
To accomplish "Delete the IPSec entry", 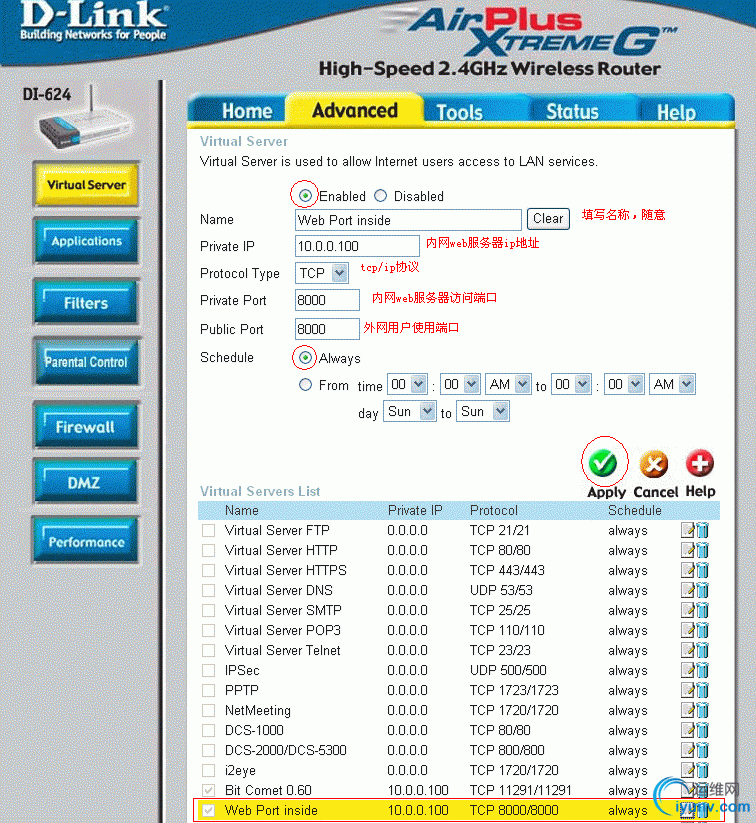I will click(702, 670).
